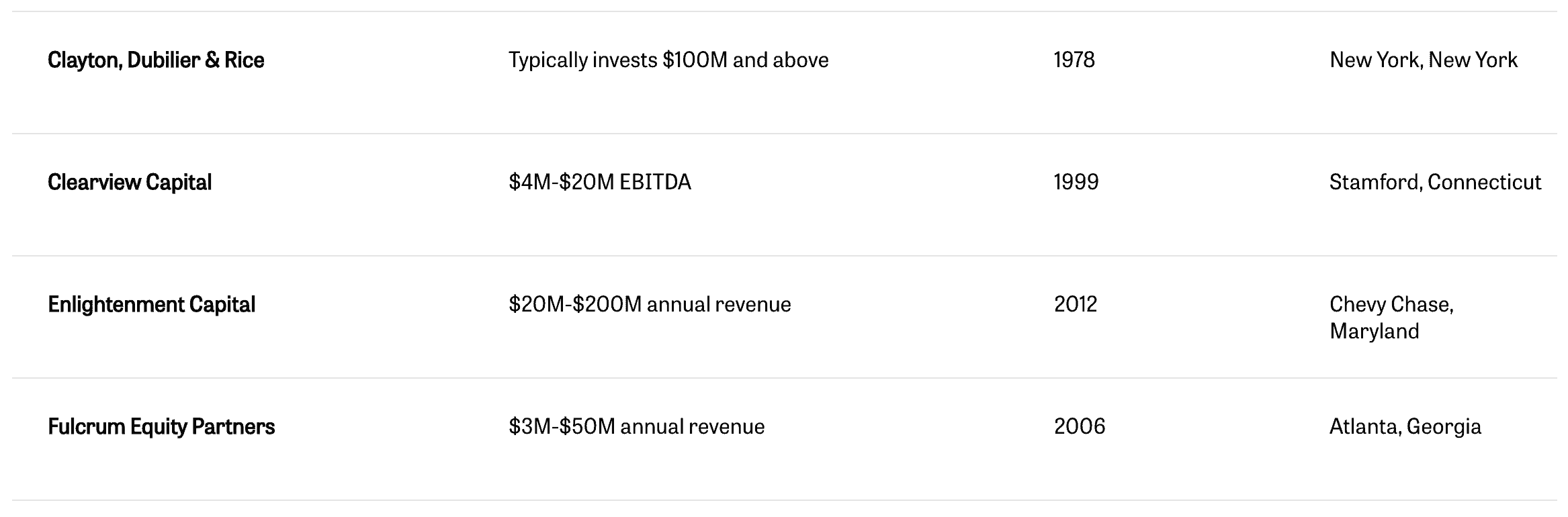Select '$100M' in the Clayton row
The image size is (1568, 517).
coord(695,60)
